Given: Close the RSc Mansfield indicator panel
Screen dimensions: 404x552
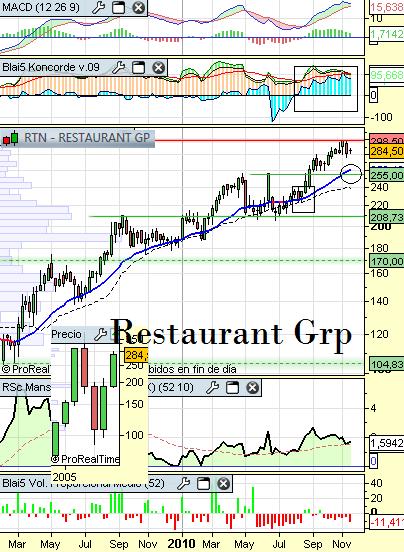Looking at the screenshot, I should click(x=252, y=388).
